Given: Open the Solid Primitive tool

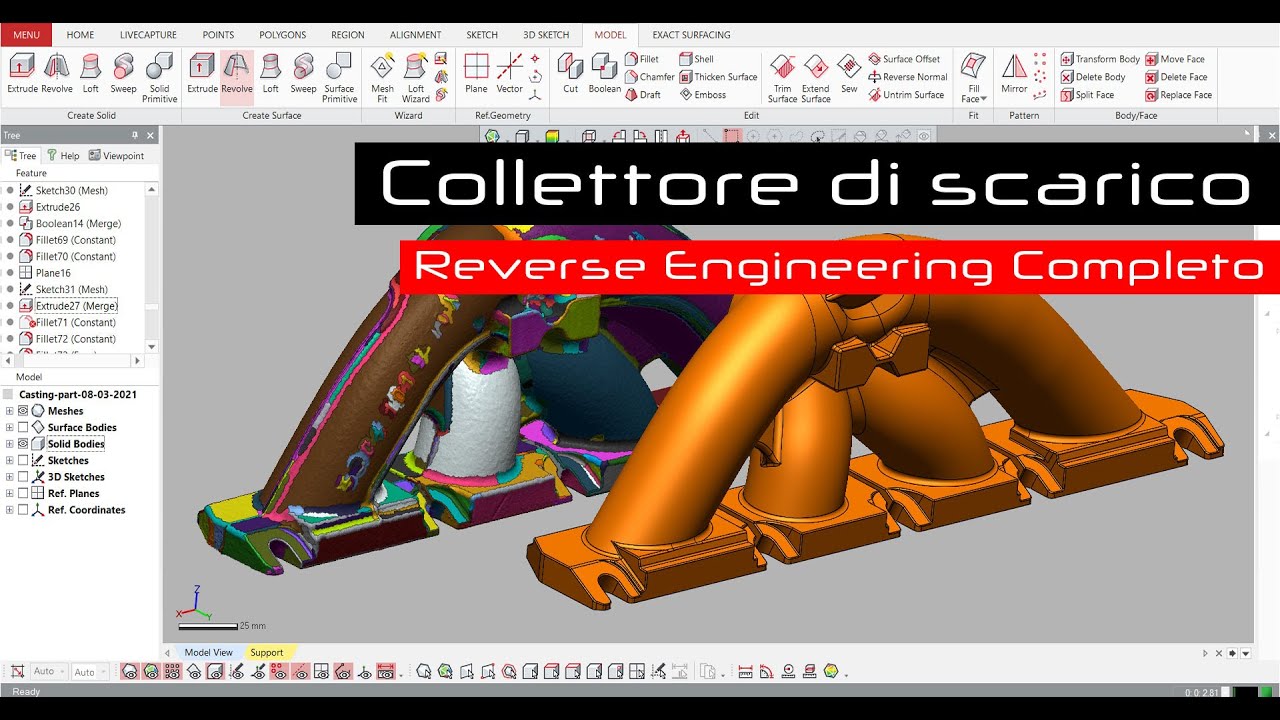Looking at the screenshot, I should [x=159, y=79].
